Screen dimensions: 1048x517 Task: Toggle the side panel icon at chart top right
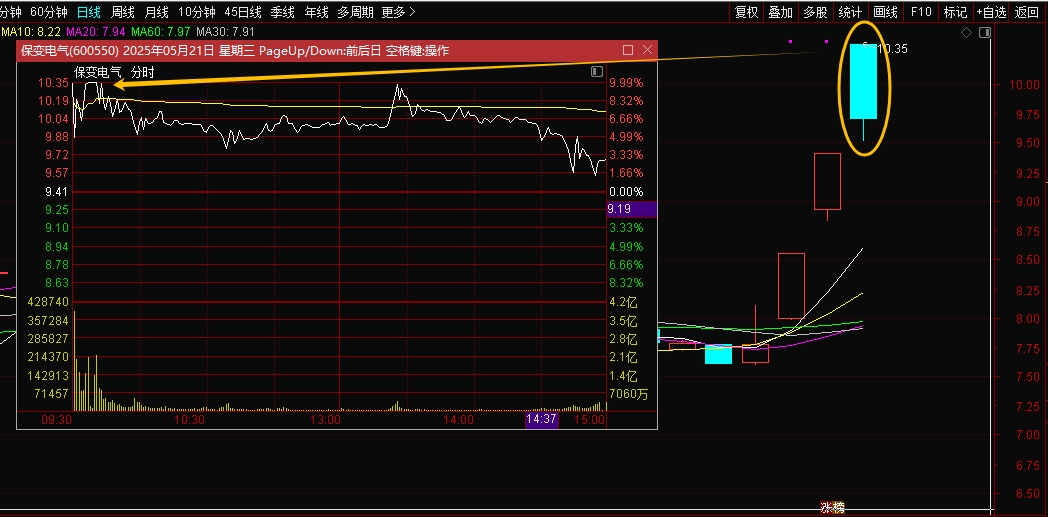pos(985,33)
